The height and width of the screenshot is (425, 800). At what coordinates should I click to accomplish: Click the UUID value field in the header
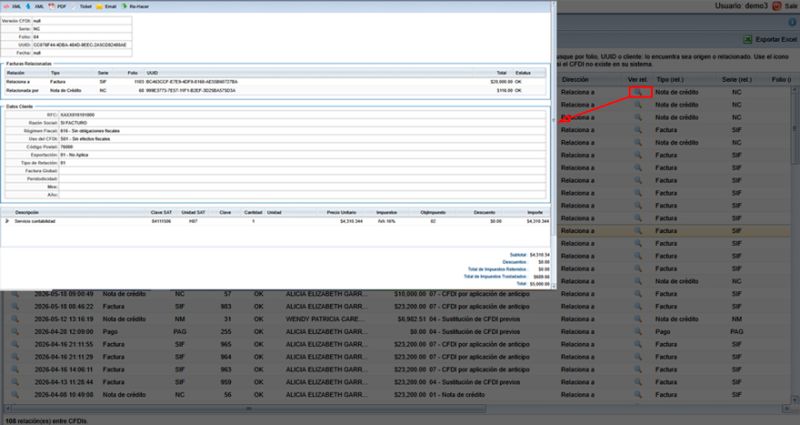click(82, 45)
